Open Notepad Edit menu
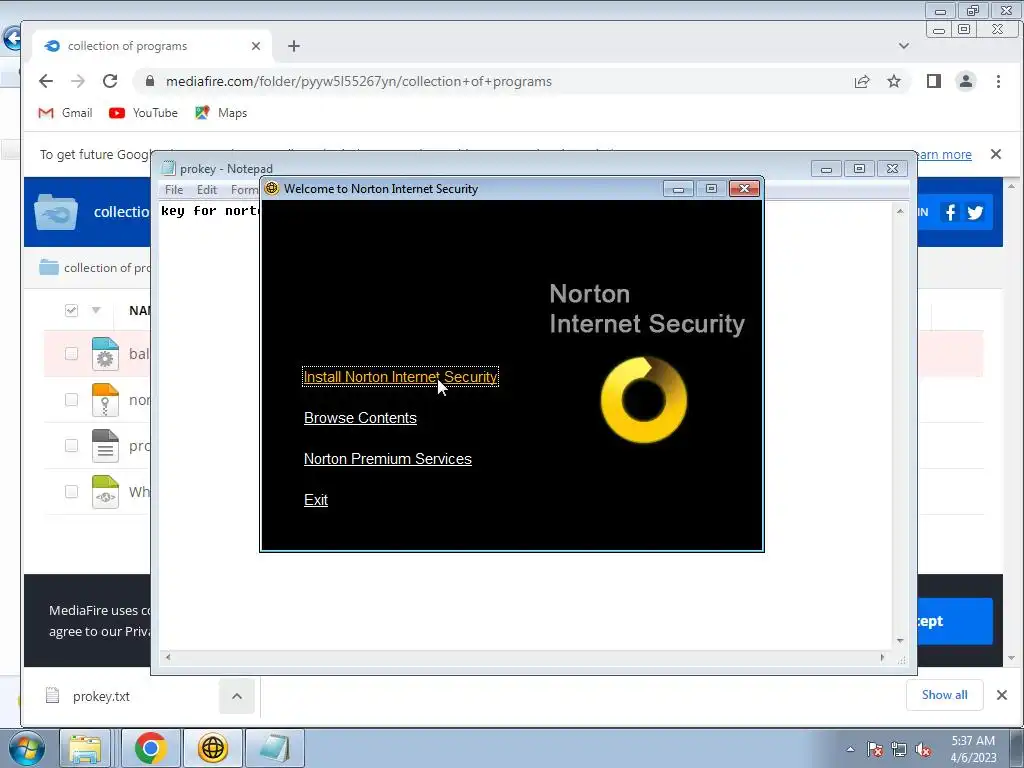Image resolution: width=1024 pixels, height=768 pixels. [x=206, y=189]
